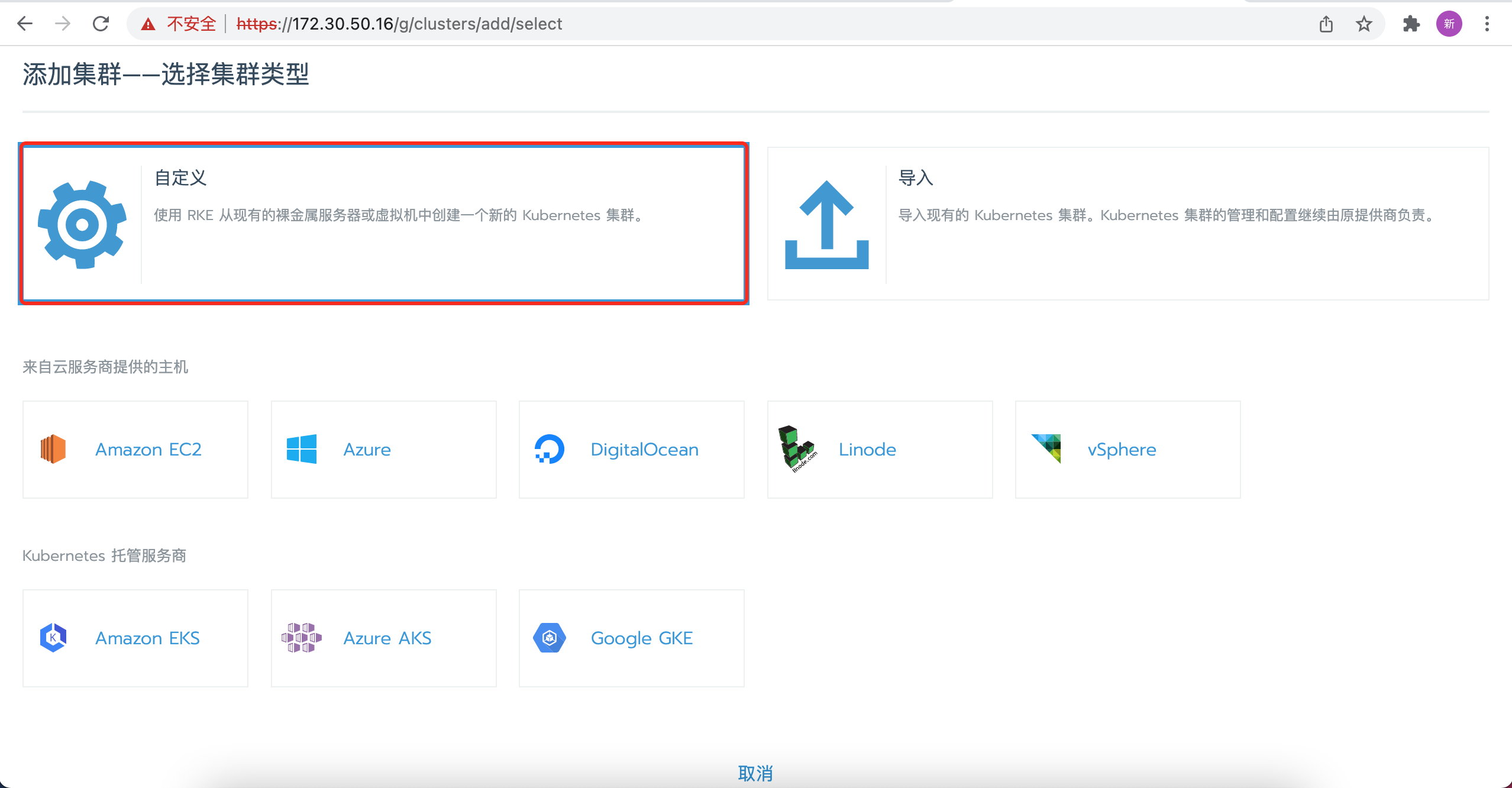Choose Amazon EC2 provider
This screenshot has height=788, width=1512.
[x=135, y=450]
